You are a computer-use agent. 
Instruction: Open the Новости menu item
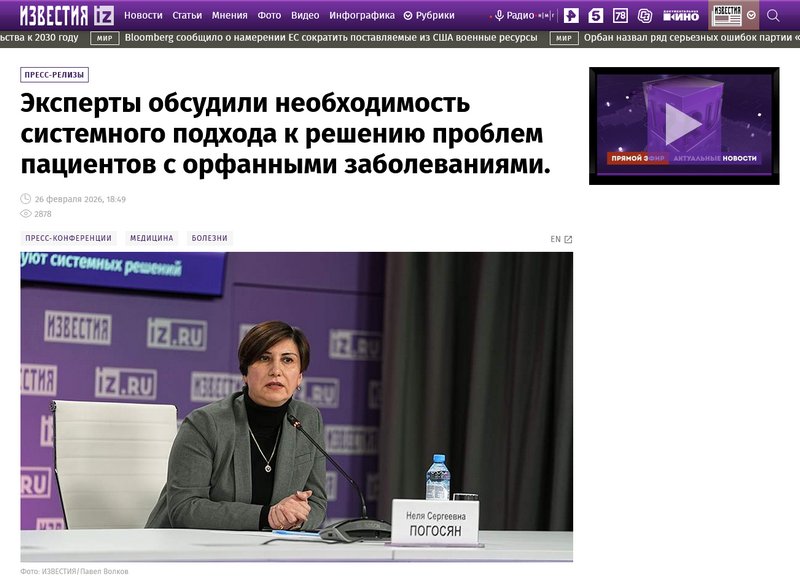143,16
